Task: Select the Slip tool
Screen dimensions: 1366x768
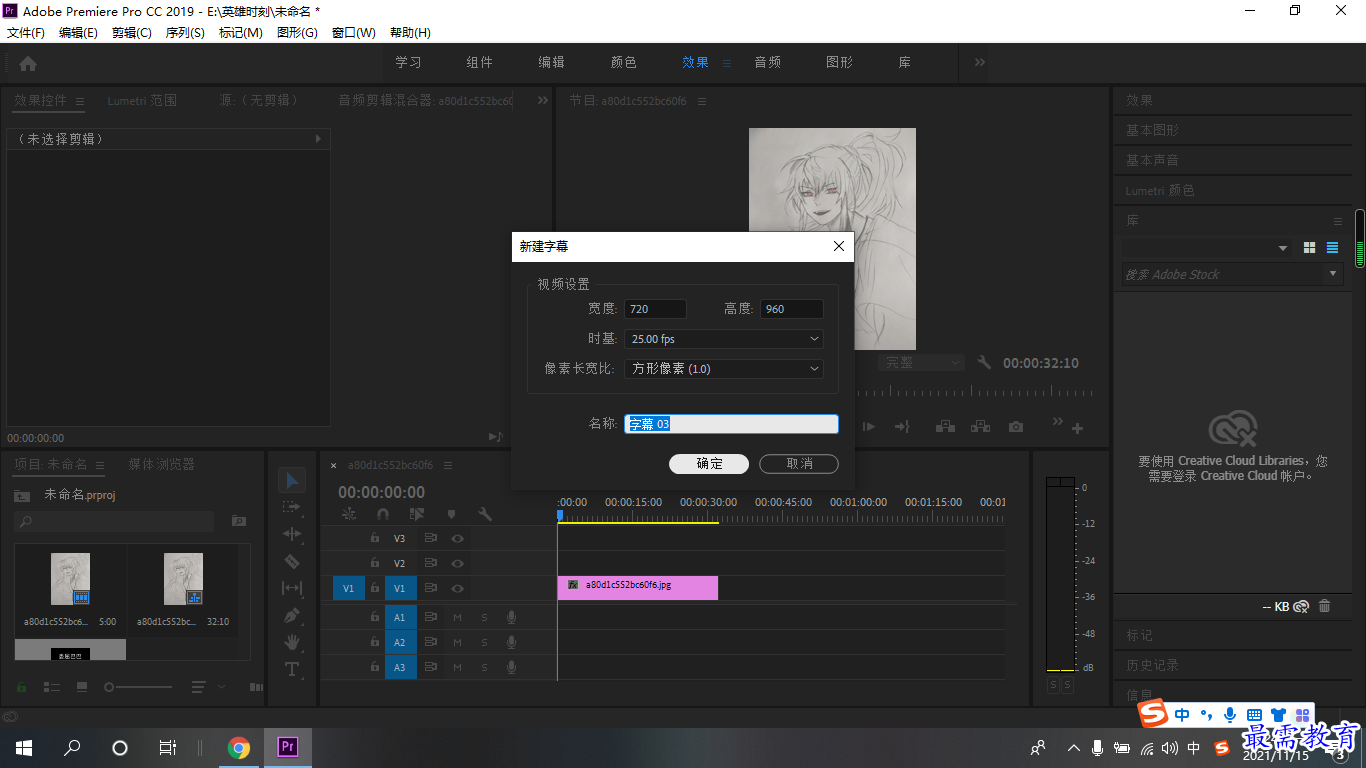Action: pyautogui.click(x=292, y=588)
